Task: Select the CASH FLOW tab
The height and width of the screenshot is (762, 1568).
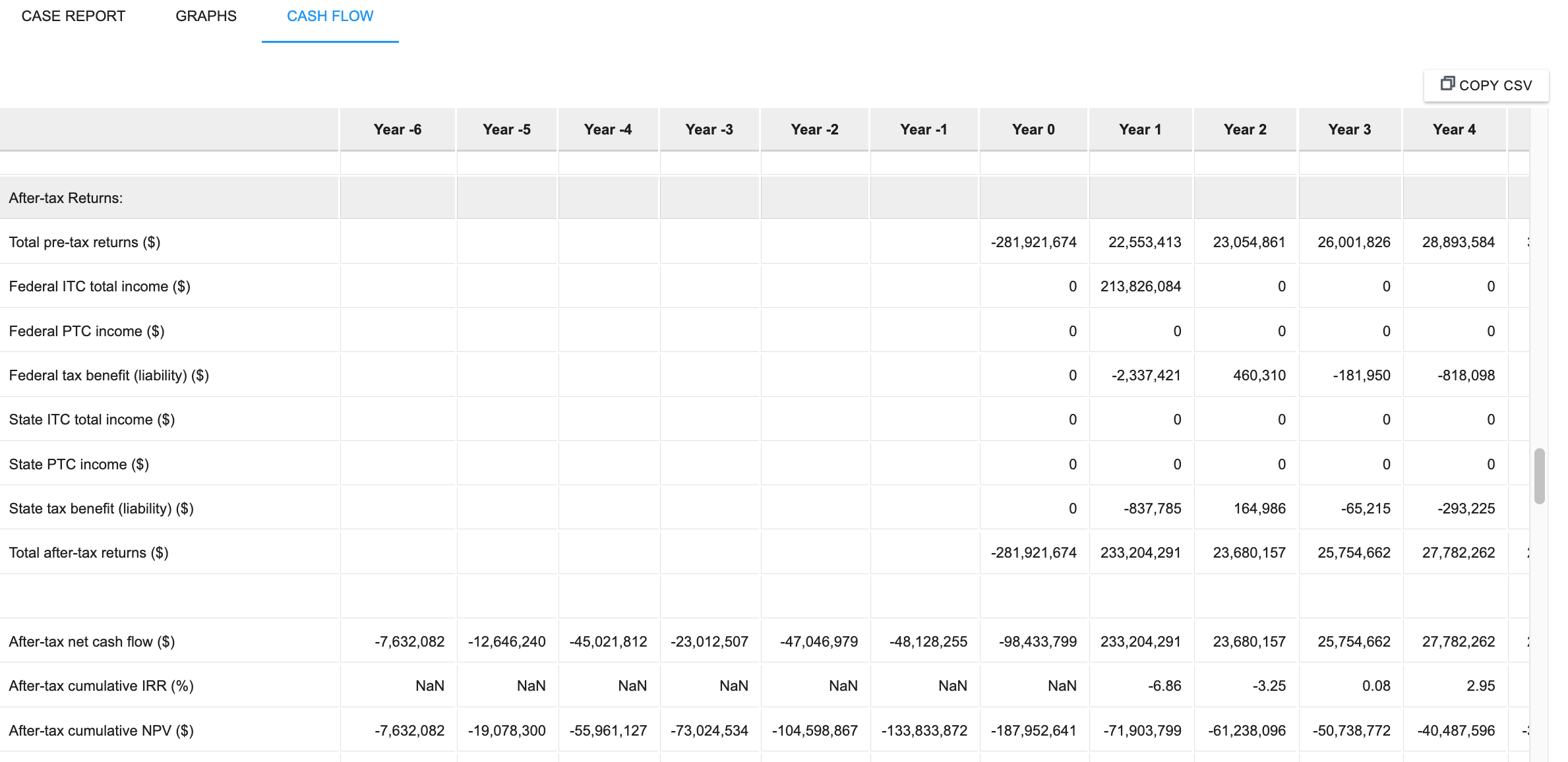Action: 330,16
